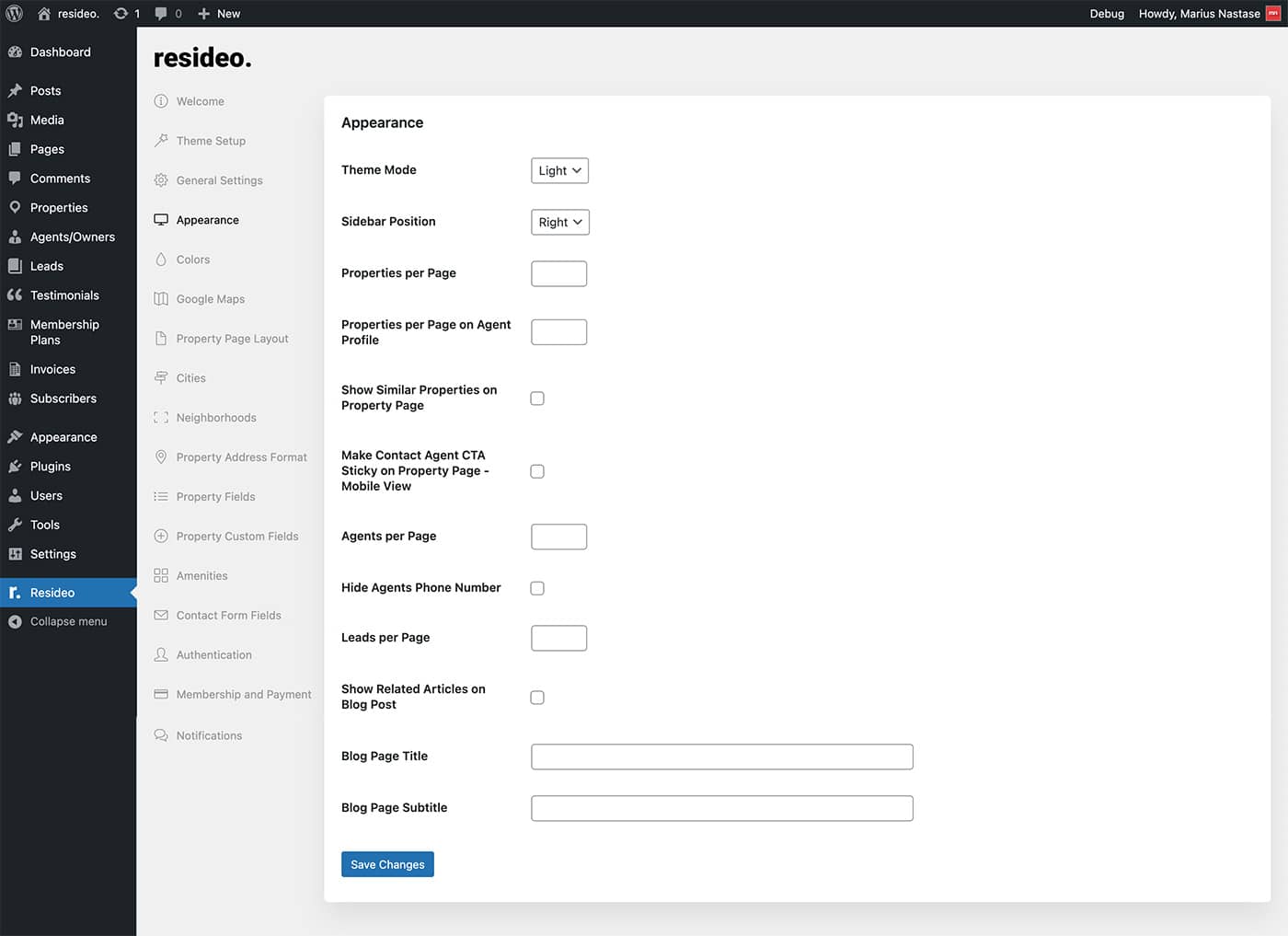The image size is (1288, 936).
Task: Enable Show Similar Properties on Property Page
Action: click(x=537, y=399)
